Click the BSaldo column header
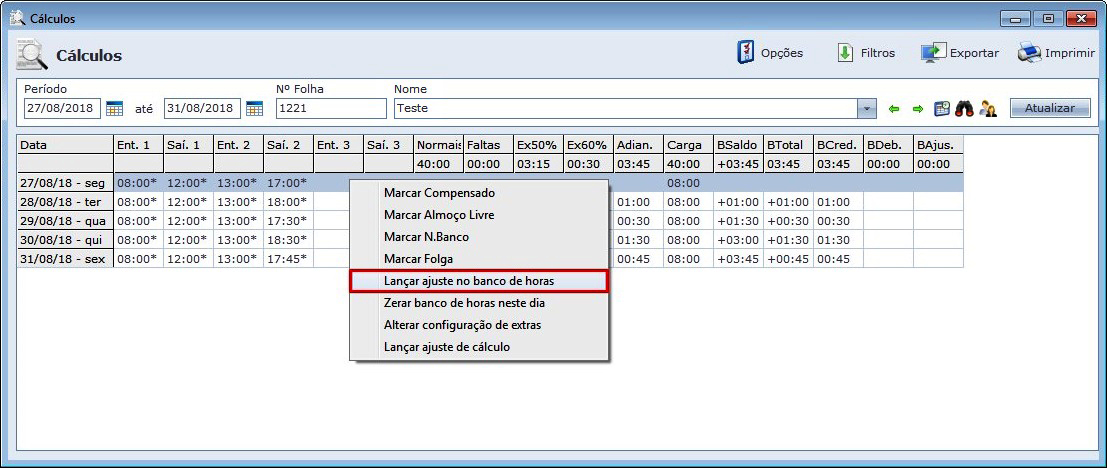The height and width of the screenshot is (468, 1107). click(x=737, y=145)
